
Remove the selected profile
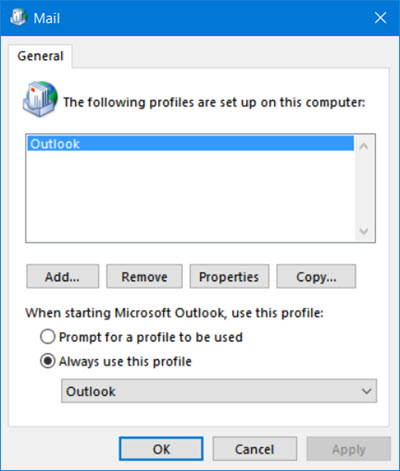click(144, 276)
